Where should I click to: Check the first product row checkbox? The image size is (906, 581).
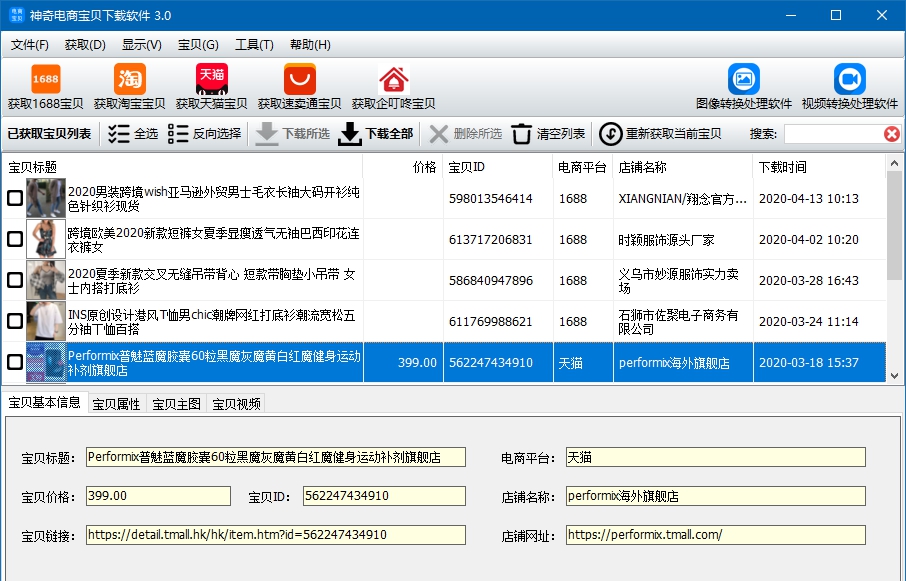(x=13, y=196)
